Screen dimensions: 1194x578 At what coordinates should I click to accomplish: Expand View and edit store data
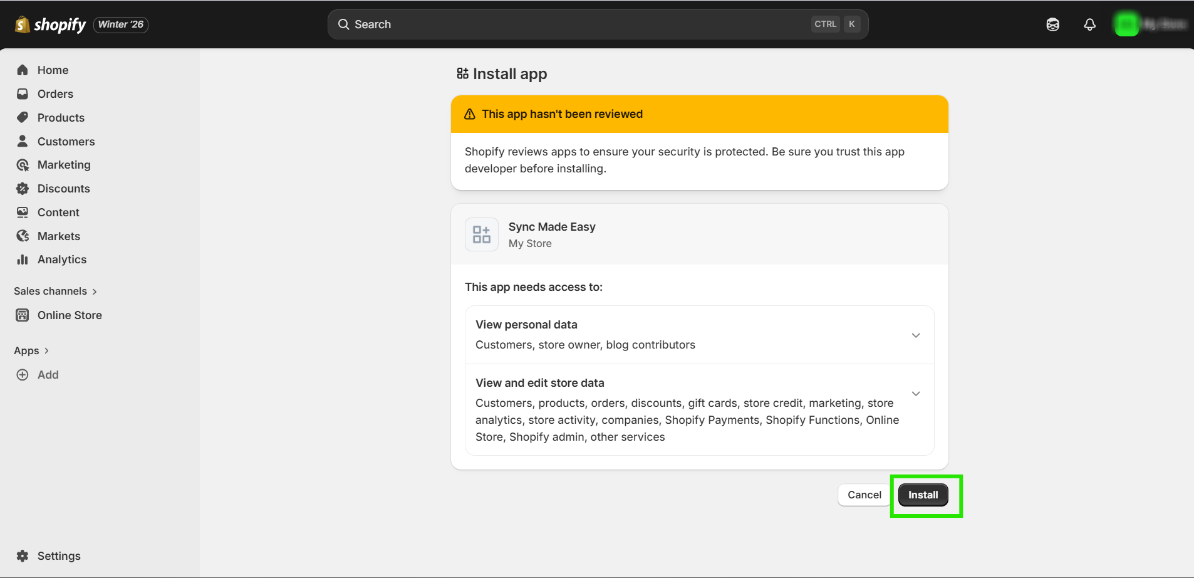[x=915, y=394]
